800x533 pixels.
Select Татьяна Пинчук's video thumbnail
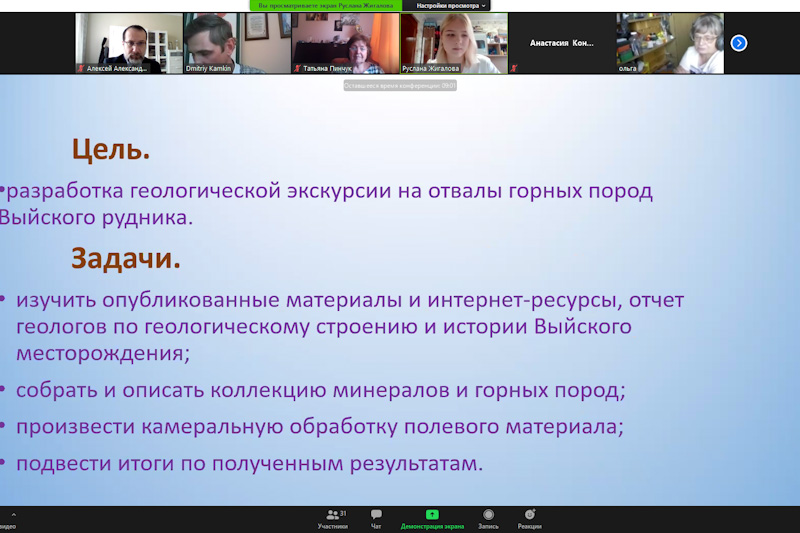point(345,42)
